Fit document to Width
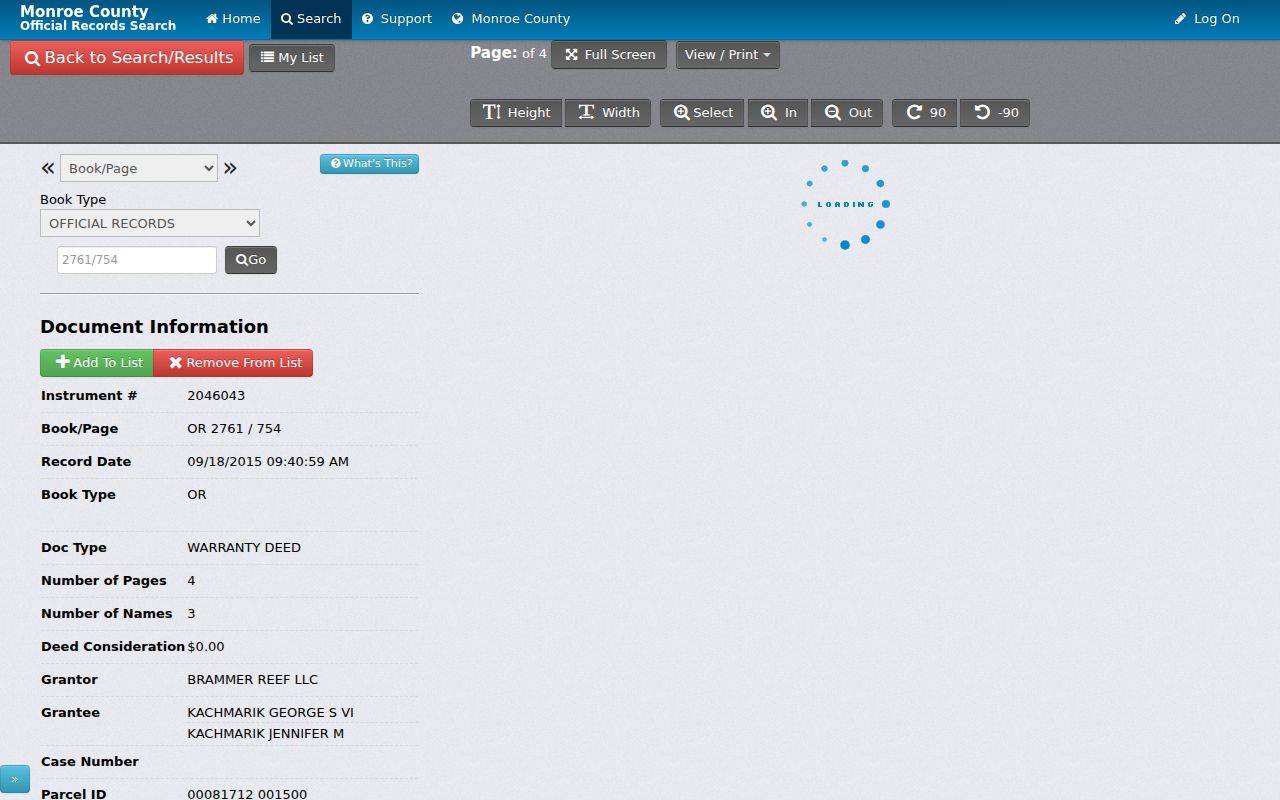 pyautogui.click(x=608, y=113)
